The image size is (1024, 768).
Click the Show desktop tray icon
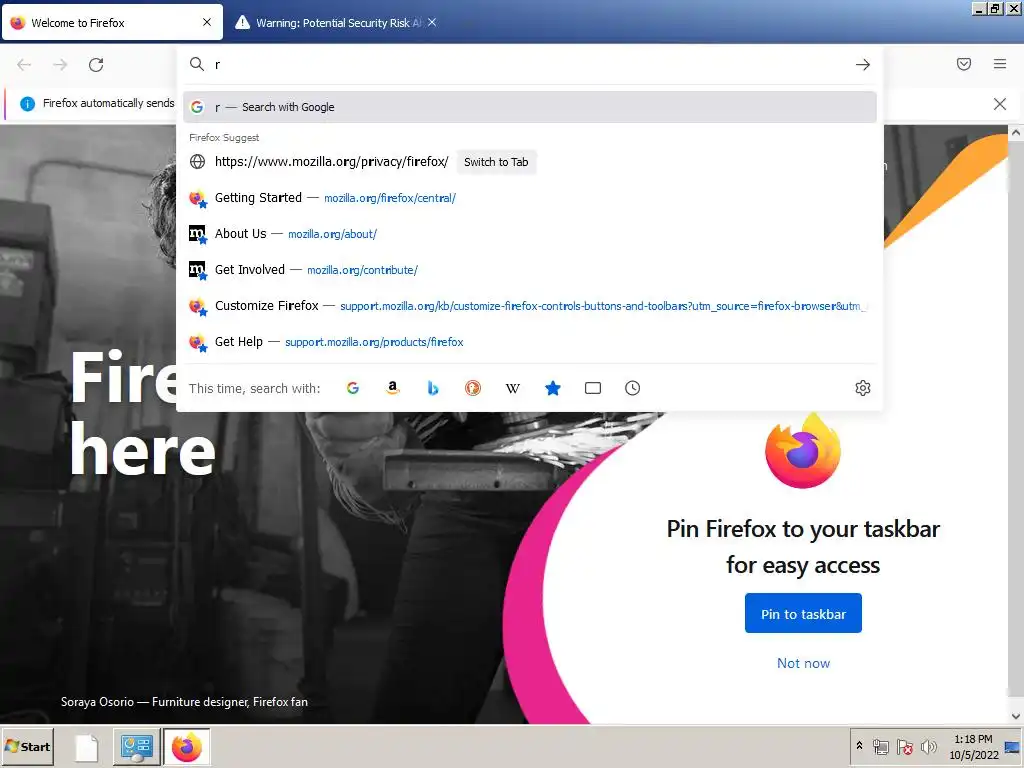pyautogui.click(x=1013, y=746)
